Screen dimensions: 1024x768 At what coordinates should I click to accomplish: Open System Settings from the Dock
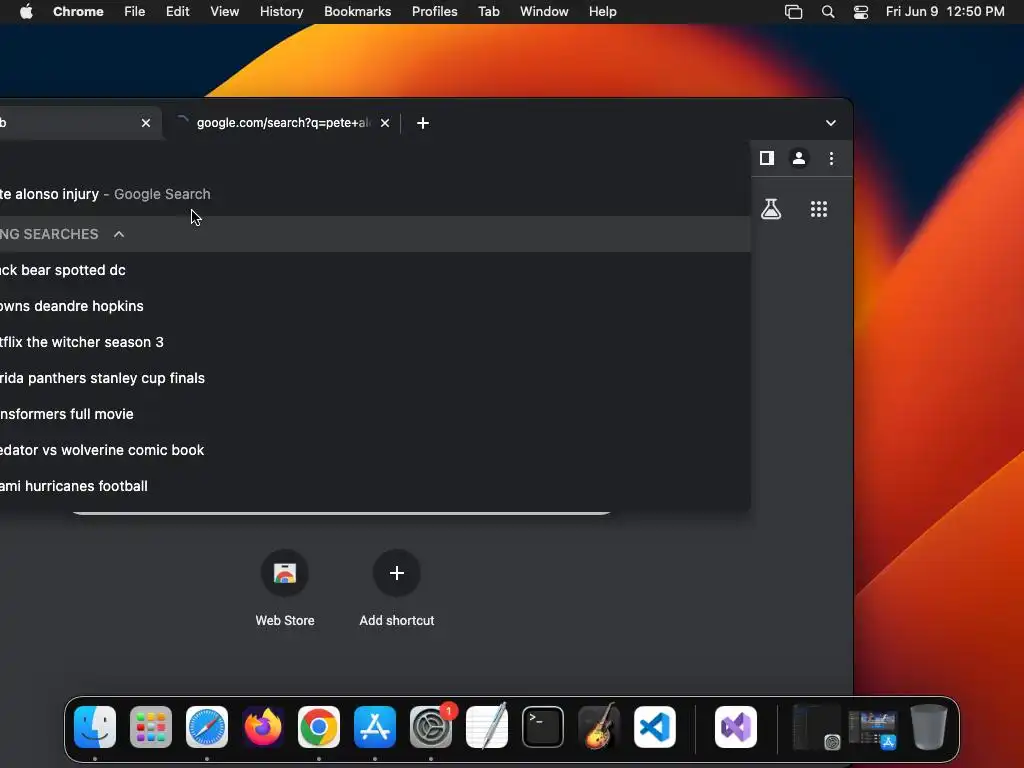click(x=431, y=727)
